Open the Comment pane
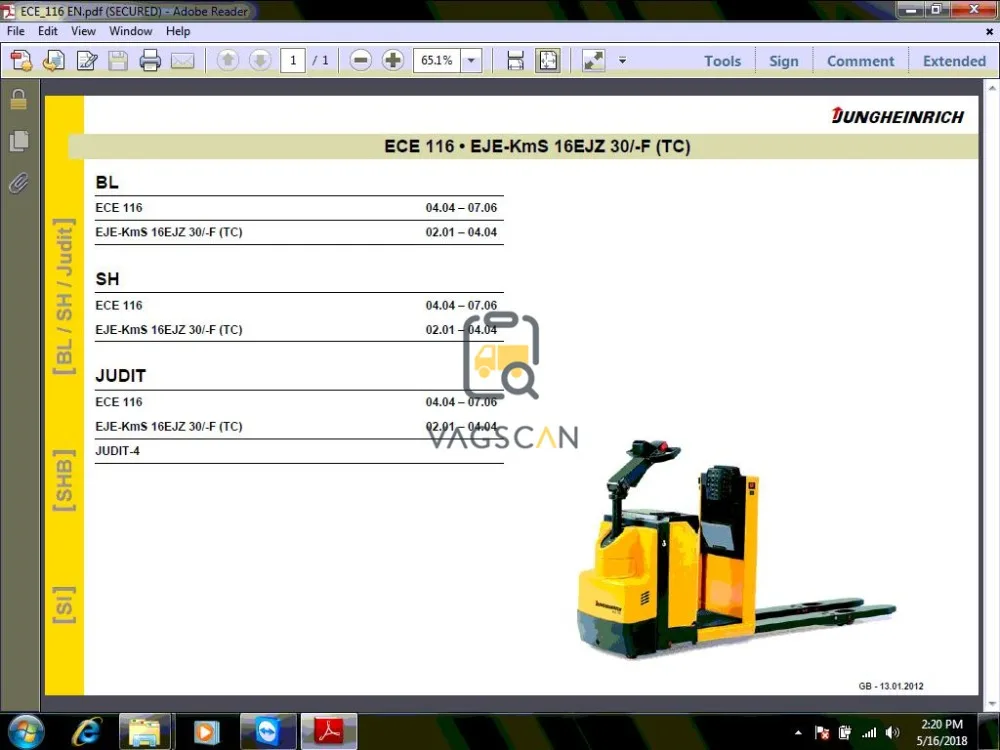This screenshot has width=1000, height=750. pyautogui.click(x=860, y=61)
